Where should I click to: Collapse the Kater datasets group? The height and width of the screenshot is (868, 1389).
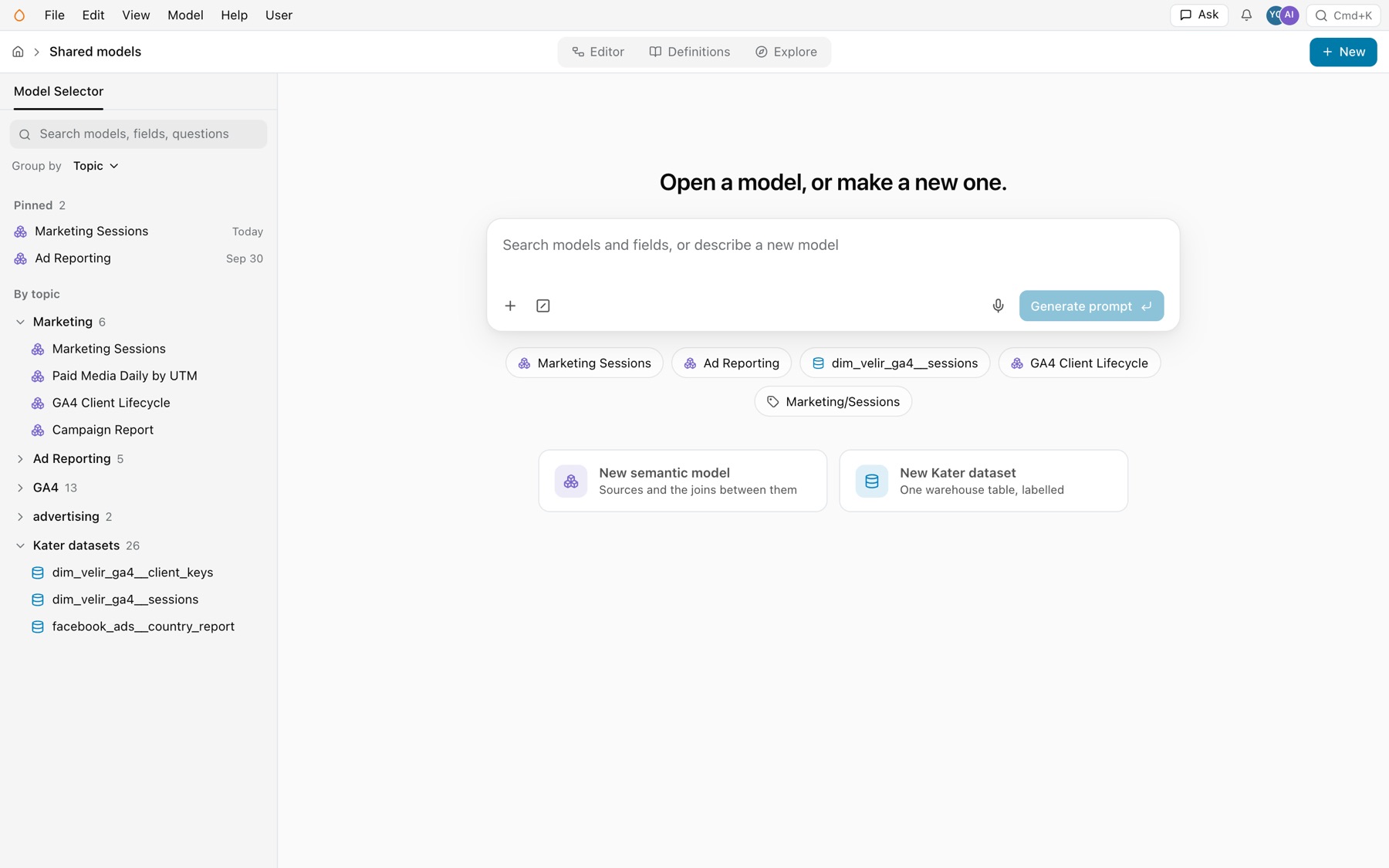pos(20,545)
